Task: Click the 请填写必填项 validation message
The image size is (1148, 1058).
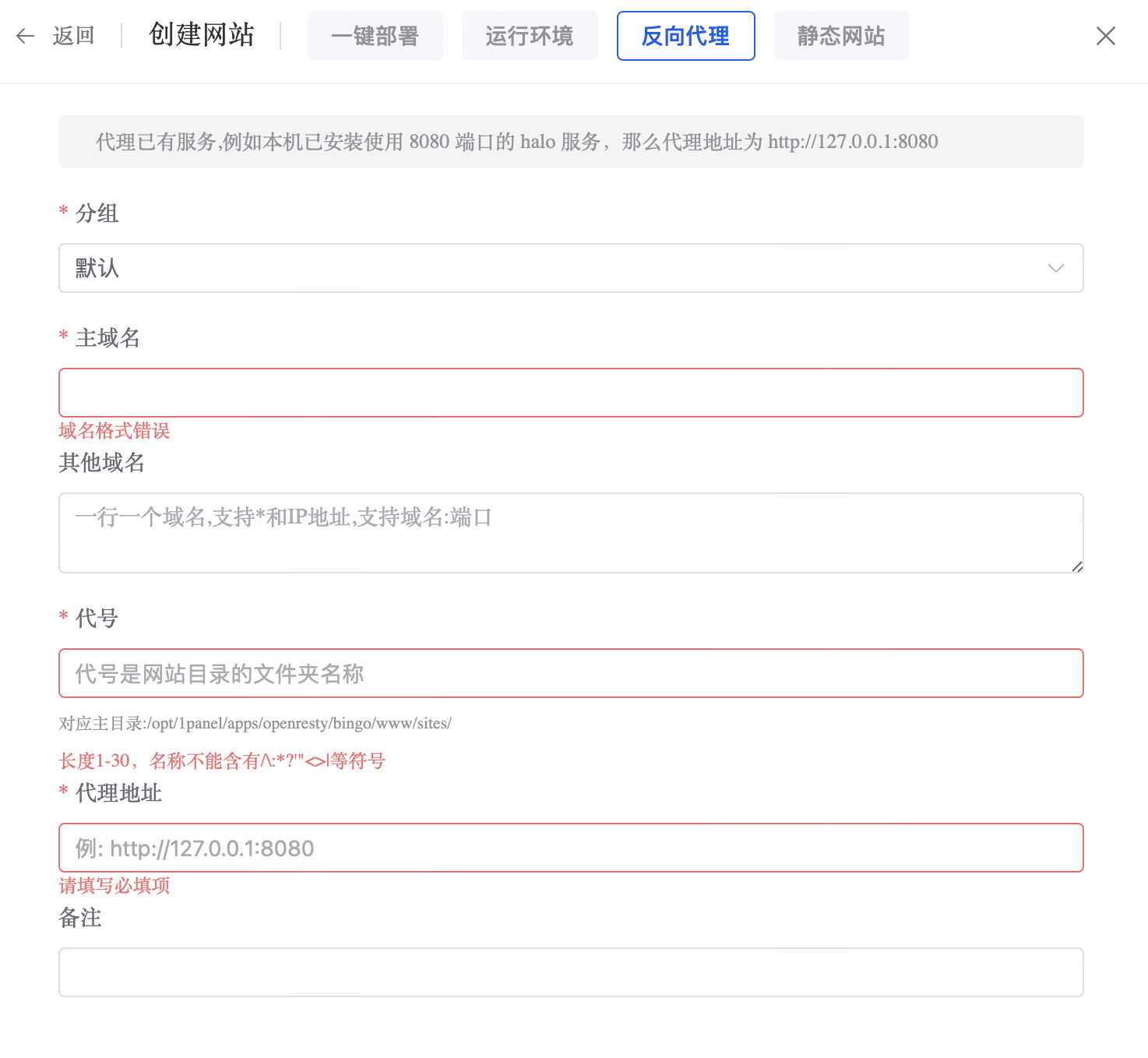Action: (x=114, y=886)
